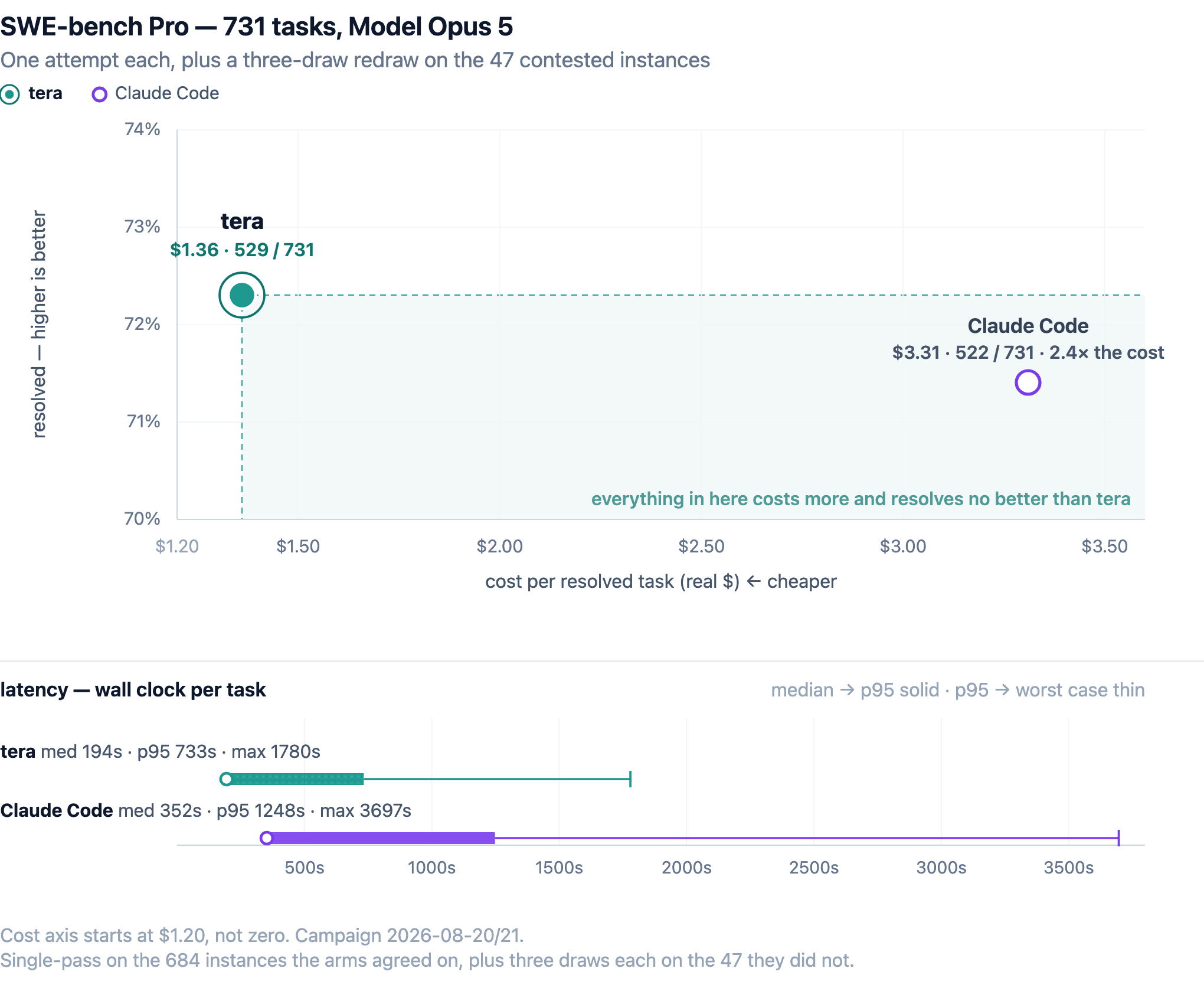This screenshot has width=1204, height=1001.
Task: Click the $2.00 x-axis tick label
Action: click(x=500, y=547)
